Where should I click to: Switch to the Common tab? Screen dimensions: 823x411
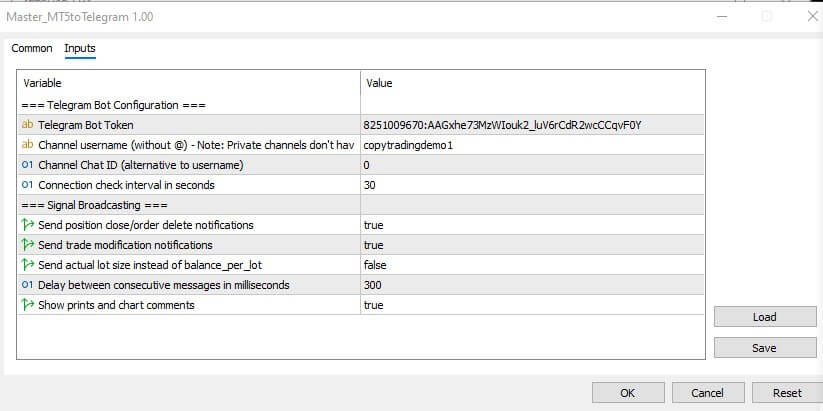[x=32, y=48]
